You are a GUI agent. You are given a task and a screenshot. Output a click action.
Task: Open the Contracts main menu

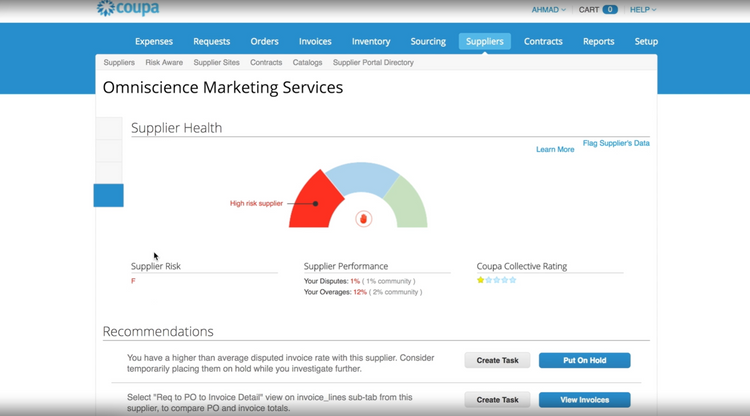click(543, 42)
